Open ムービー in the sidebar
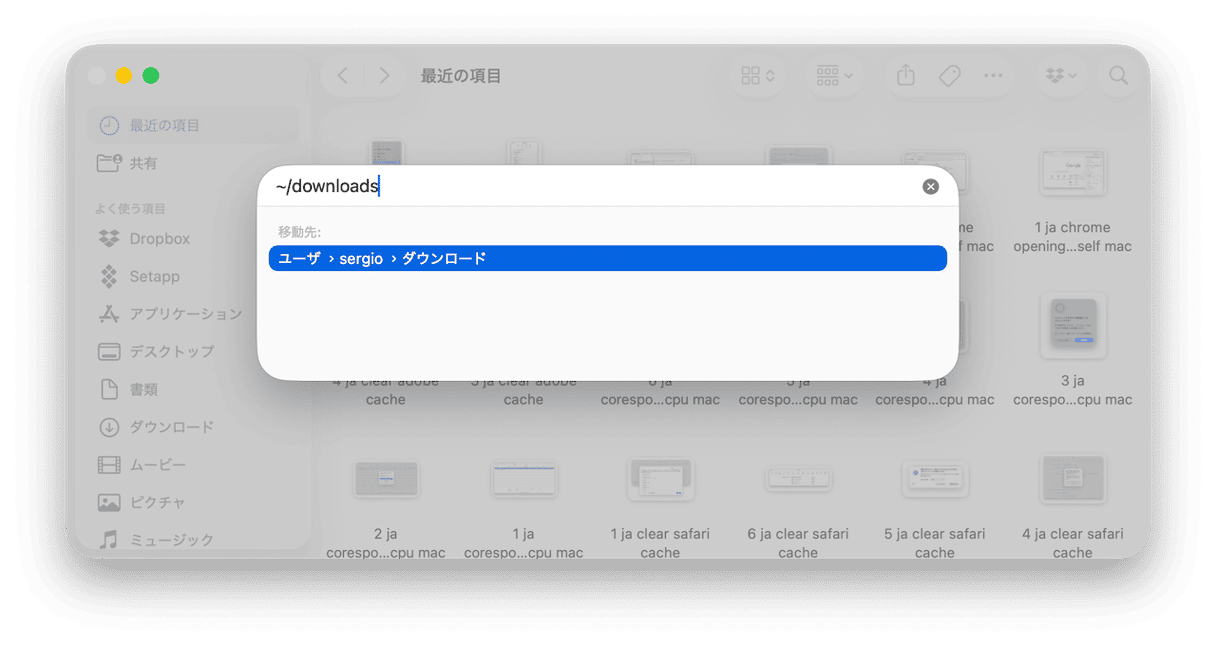Image resolution: width=1216 pixels, height=646 pixels. (x=192, y=465)
